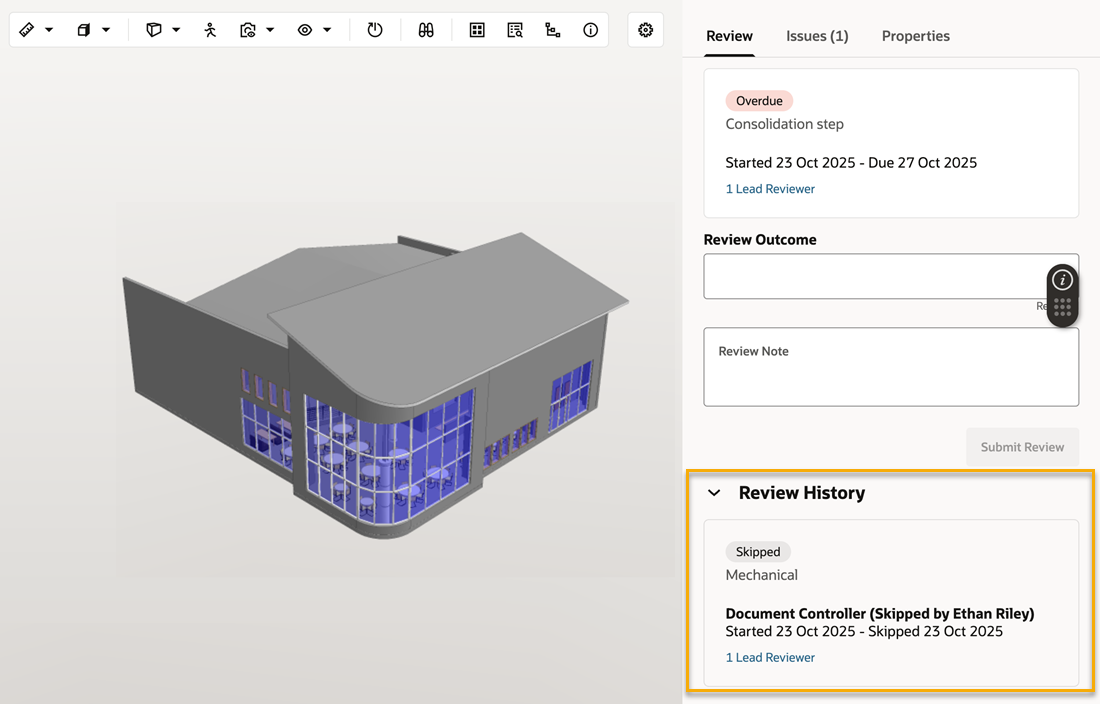1100x704 pixels.
Task: Activate the walk mode person icon
Action: click(x=210, y=30)
